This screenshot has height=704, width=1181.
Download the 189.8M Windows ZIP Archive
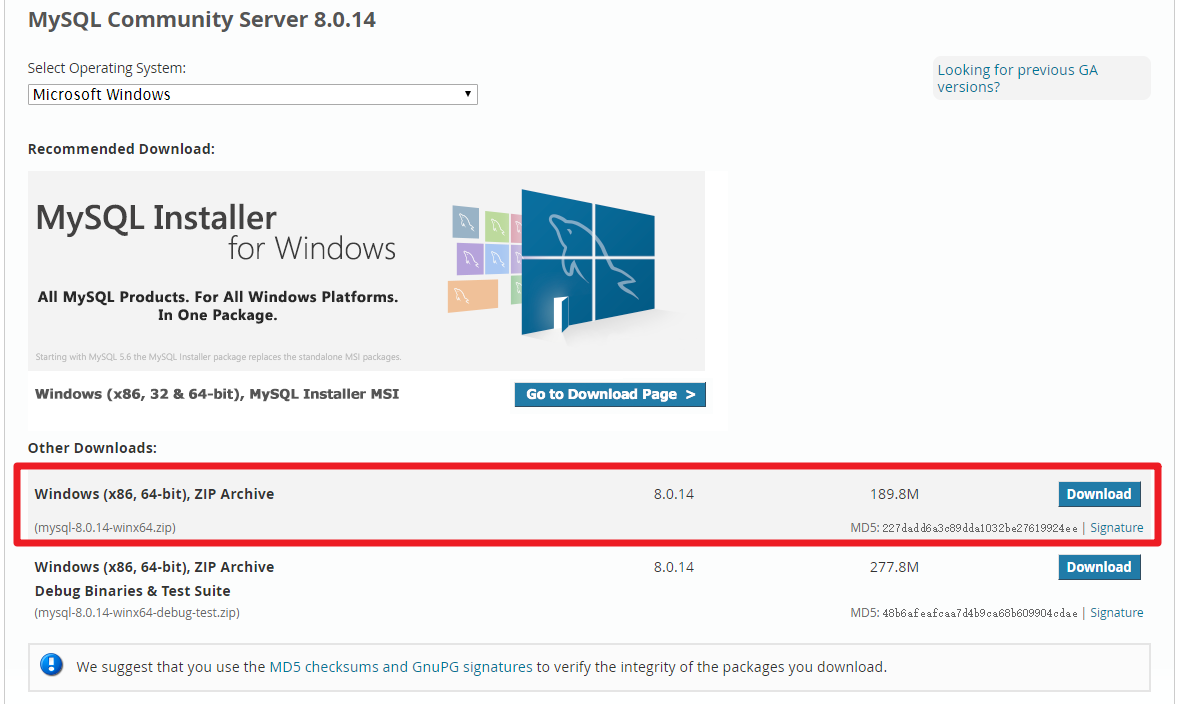click(1099, 494)
